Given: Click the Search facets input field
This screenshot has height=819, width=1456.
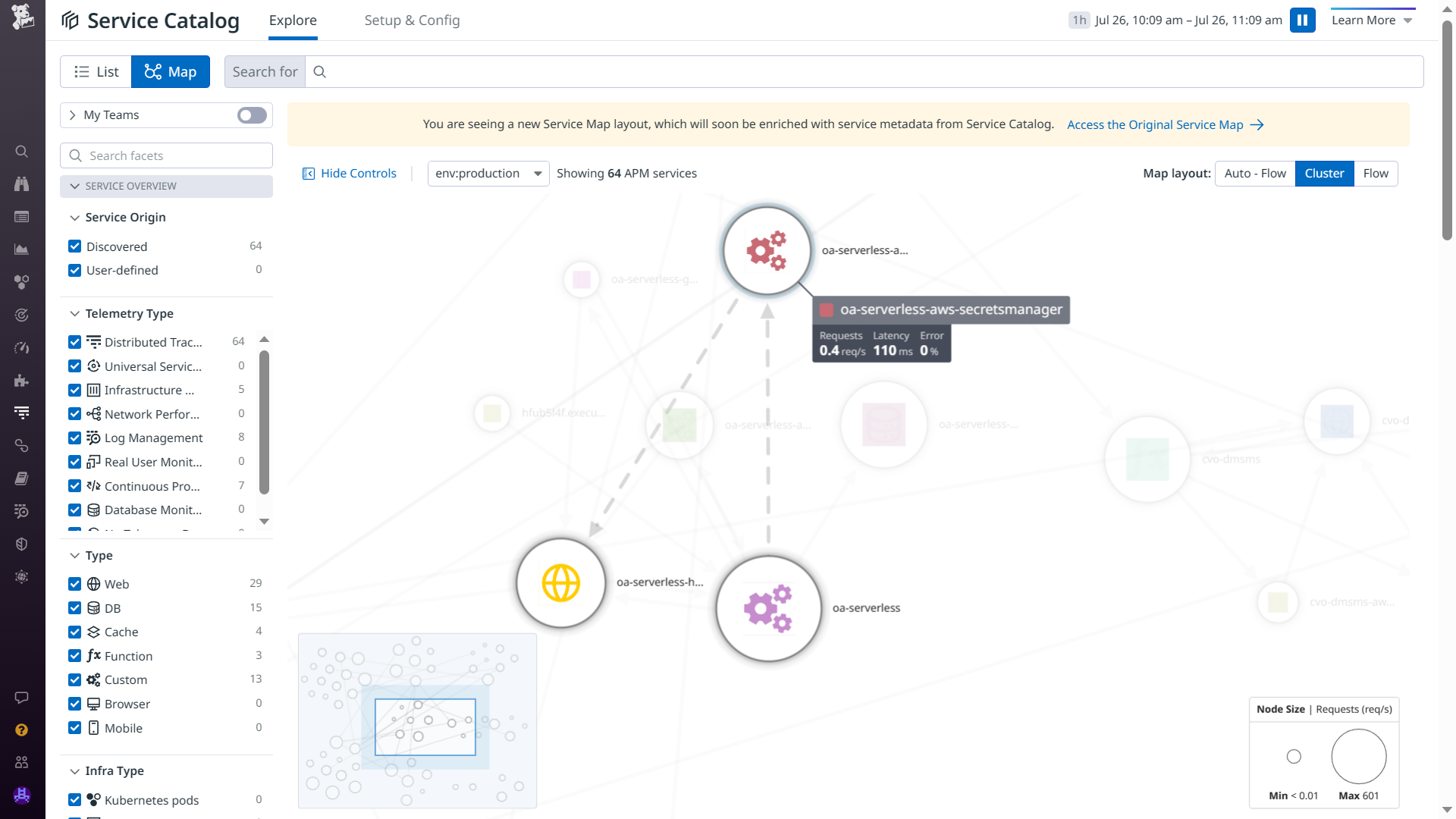Looking at the screenshot, I should point(167,155).
